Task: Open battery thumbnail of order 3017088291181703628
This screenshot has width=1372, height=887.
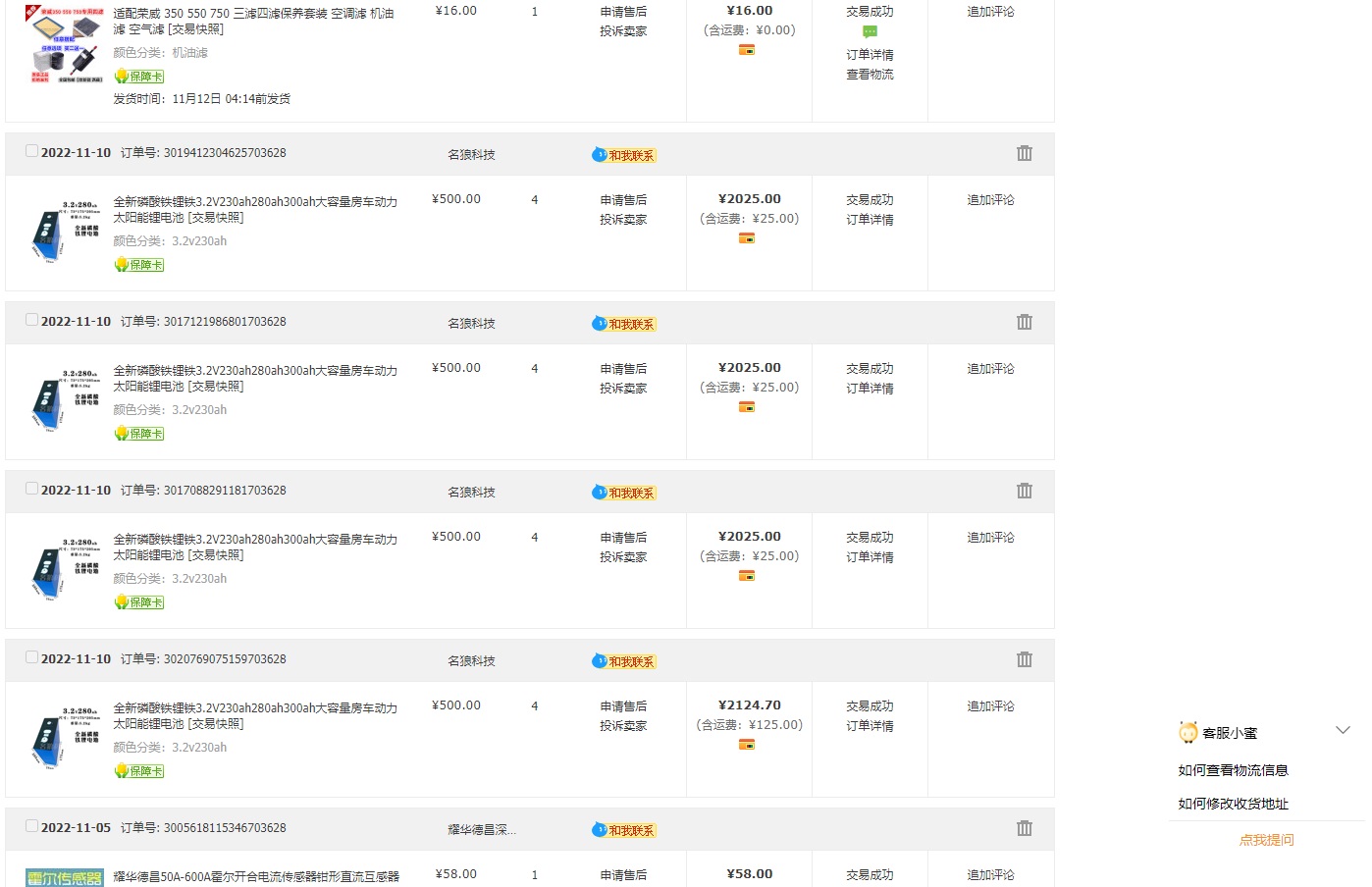Action: click(65, 569)
